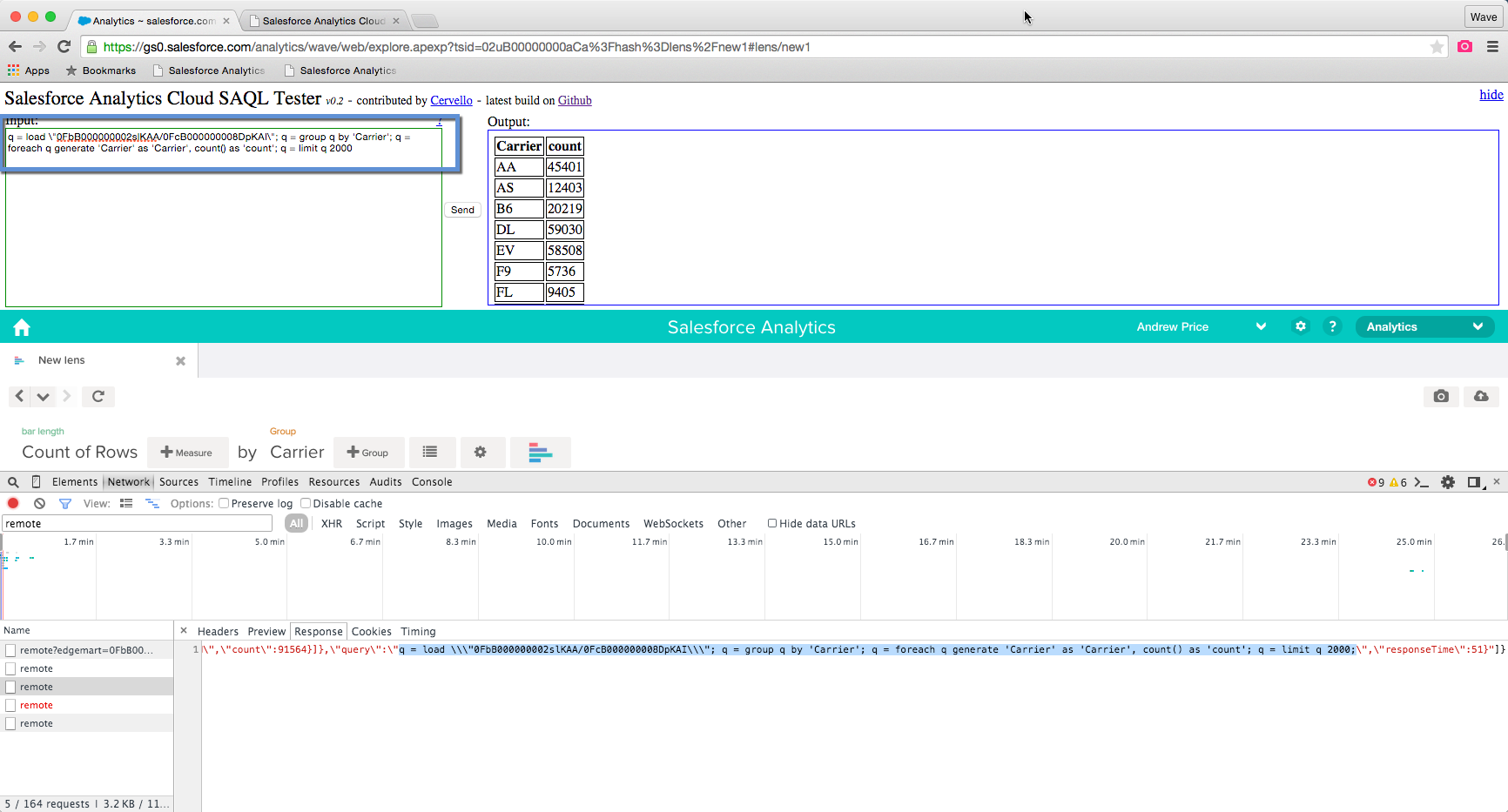Open help question mark icon

(x=1332, y=326)
